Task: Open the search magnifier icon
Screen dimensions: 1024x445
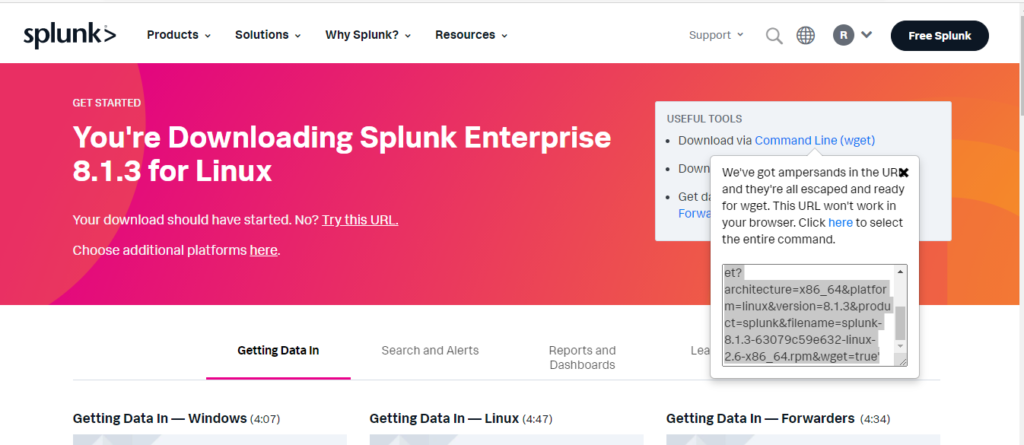Action: 774,35
